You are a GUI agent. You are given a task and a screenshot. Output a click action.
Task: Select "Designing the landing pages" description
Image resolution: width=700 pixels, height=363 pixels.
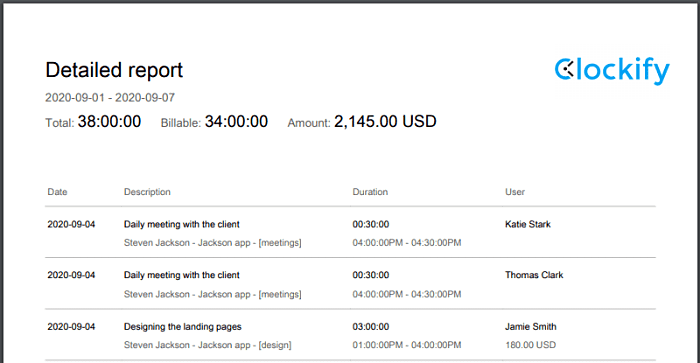pyautogui.click(x=183, y=327)
